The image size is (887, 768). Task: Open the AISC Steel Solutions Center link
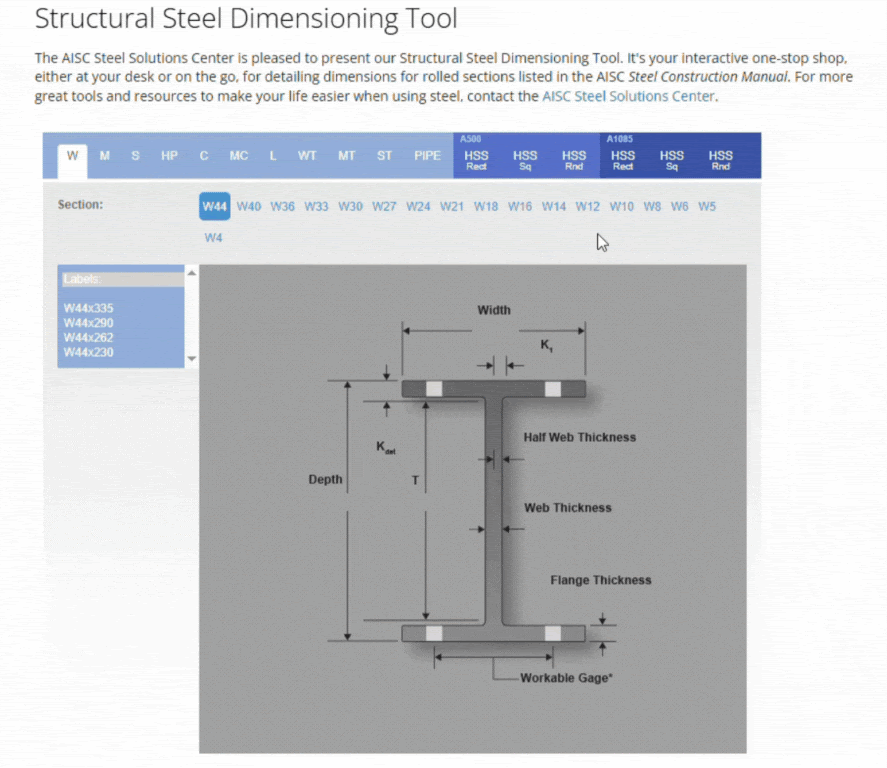coord(628,96)
